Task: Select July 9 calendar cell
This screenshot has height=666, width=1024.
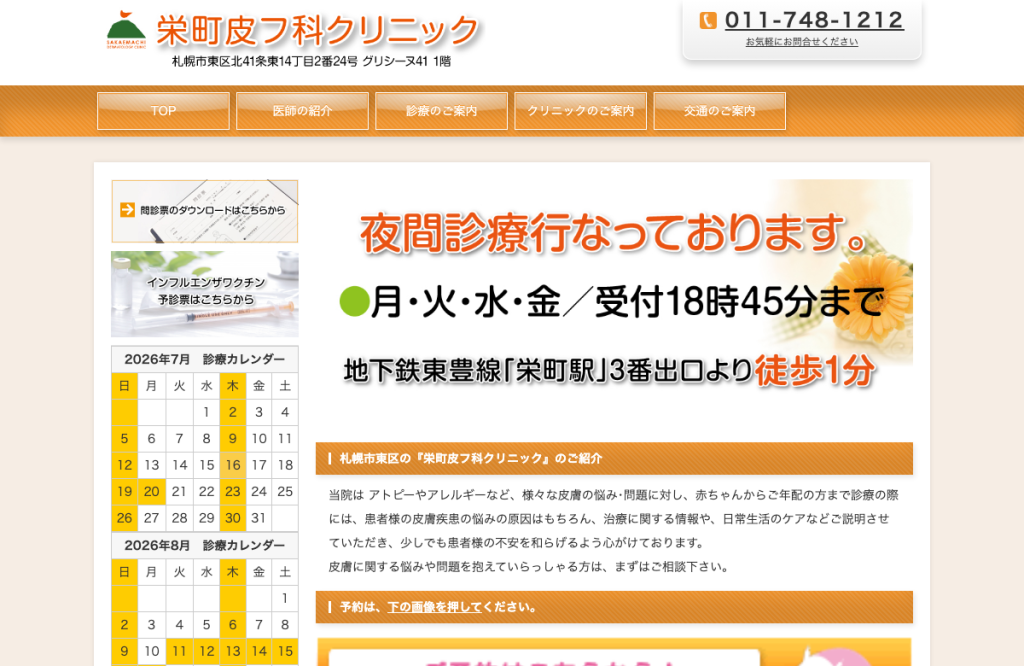Action: (x=232, y=439)
